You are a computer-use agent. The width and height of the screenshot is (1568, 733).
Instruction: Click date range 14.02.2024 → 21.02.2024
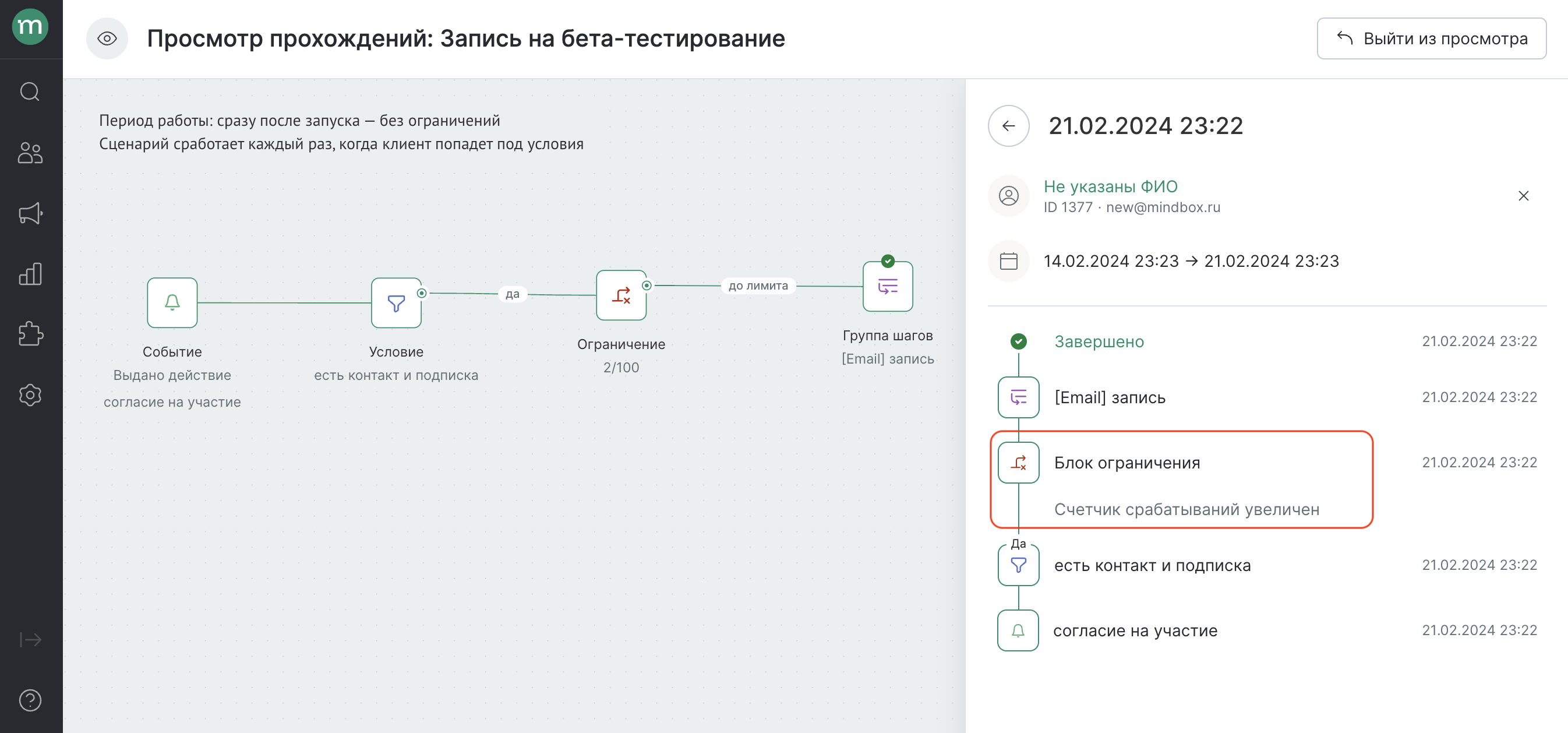tap(1191, 261)
